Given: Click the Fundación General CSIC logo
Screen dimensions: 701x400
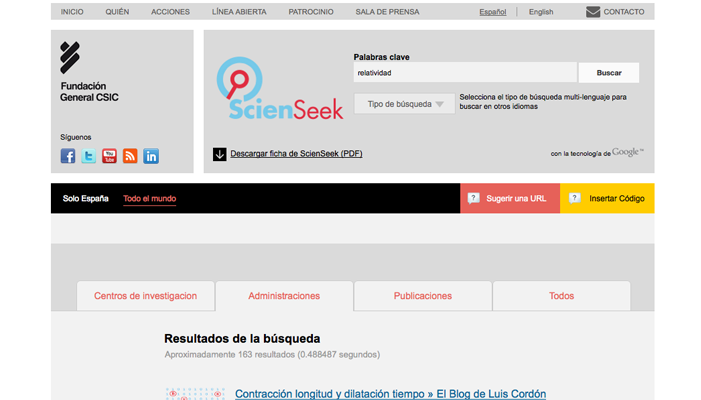Looking at the screenshot, I should (x=89, y=72).
